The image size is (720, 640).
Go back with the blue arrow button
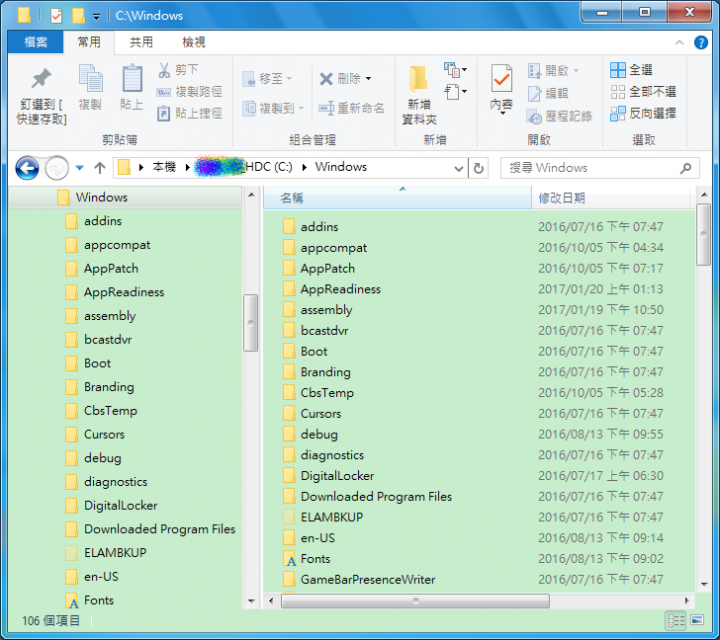27,168
